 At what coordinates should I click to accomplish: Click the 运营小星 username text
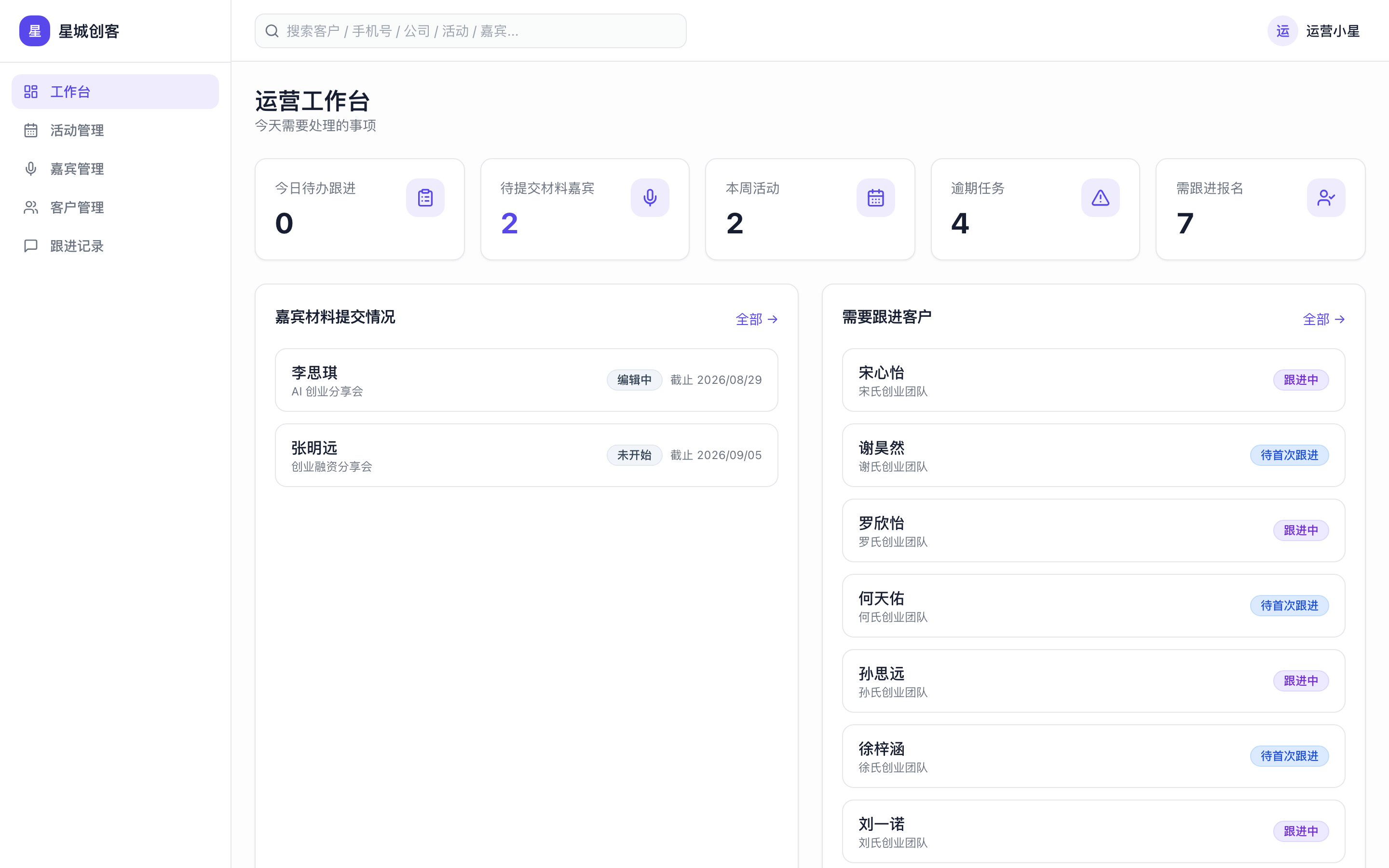(1333, 31)
